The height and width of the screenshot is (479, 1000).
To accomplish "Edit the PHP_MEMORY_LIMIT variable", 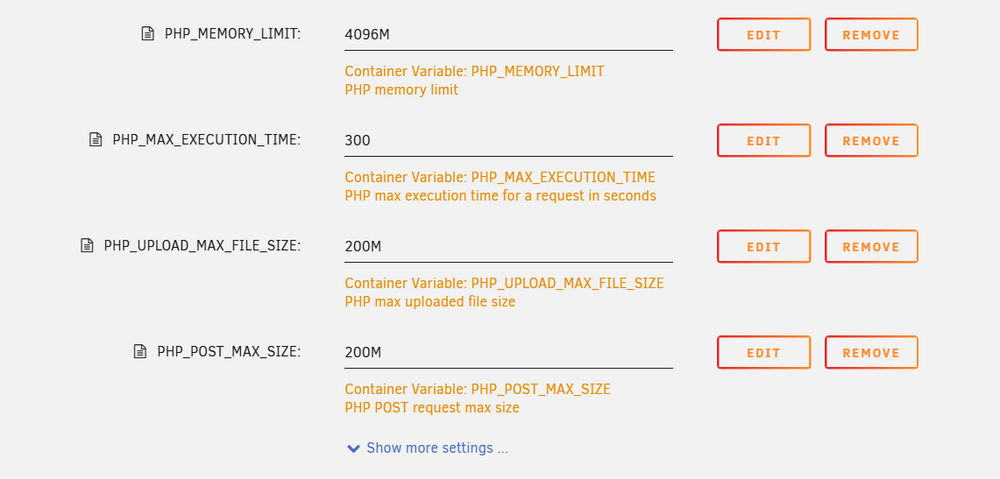I will [x=763, y=34].
